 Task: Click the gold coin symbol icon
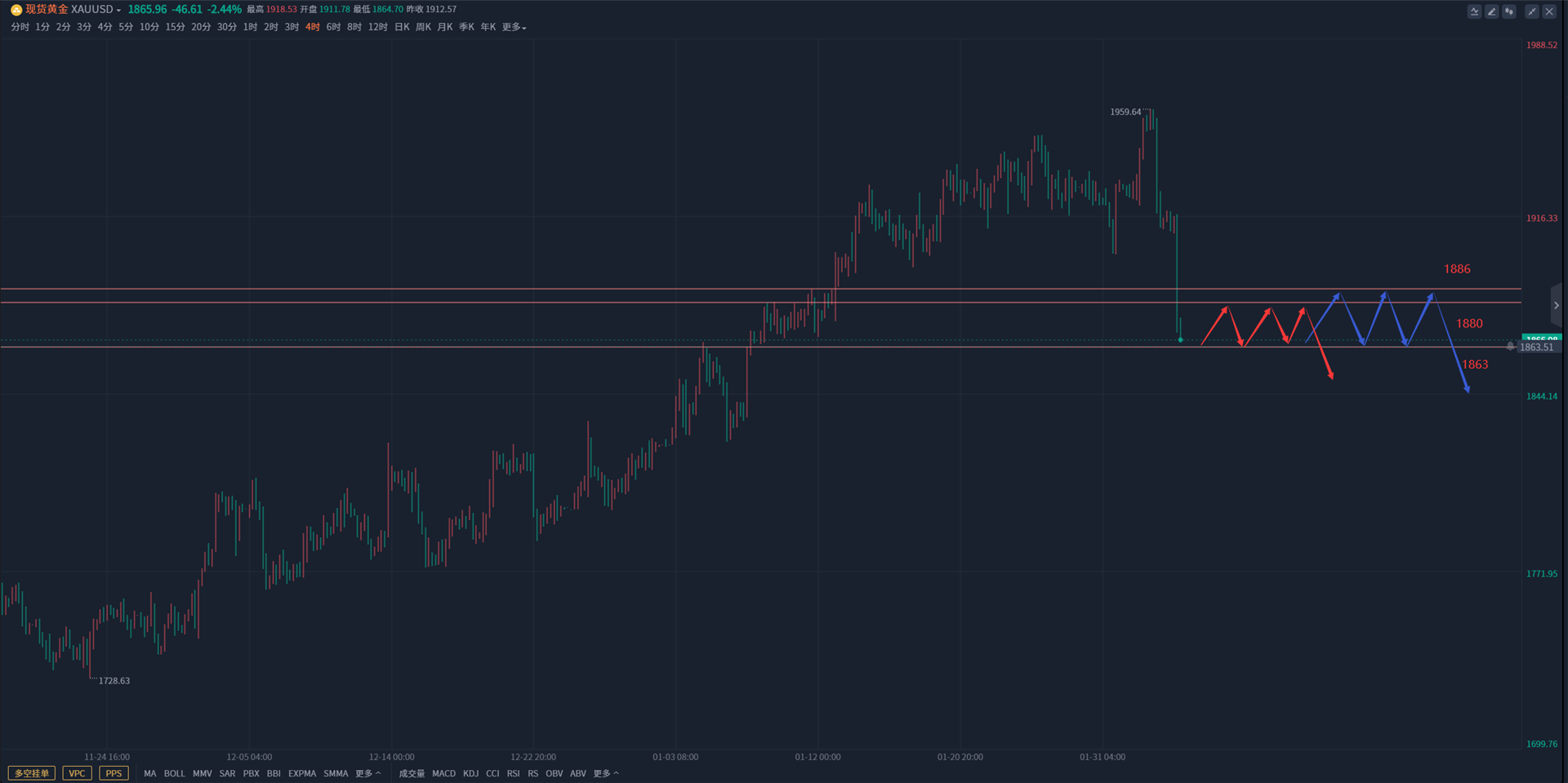[x=16, y=10]
